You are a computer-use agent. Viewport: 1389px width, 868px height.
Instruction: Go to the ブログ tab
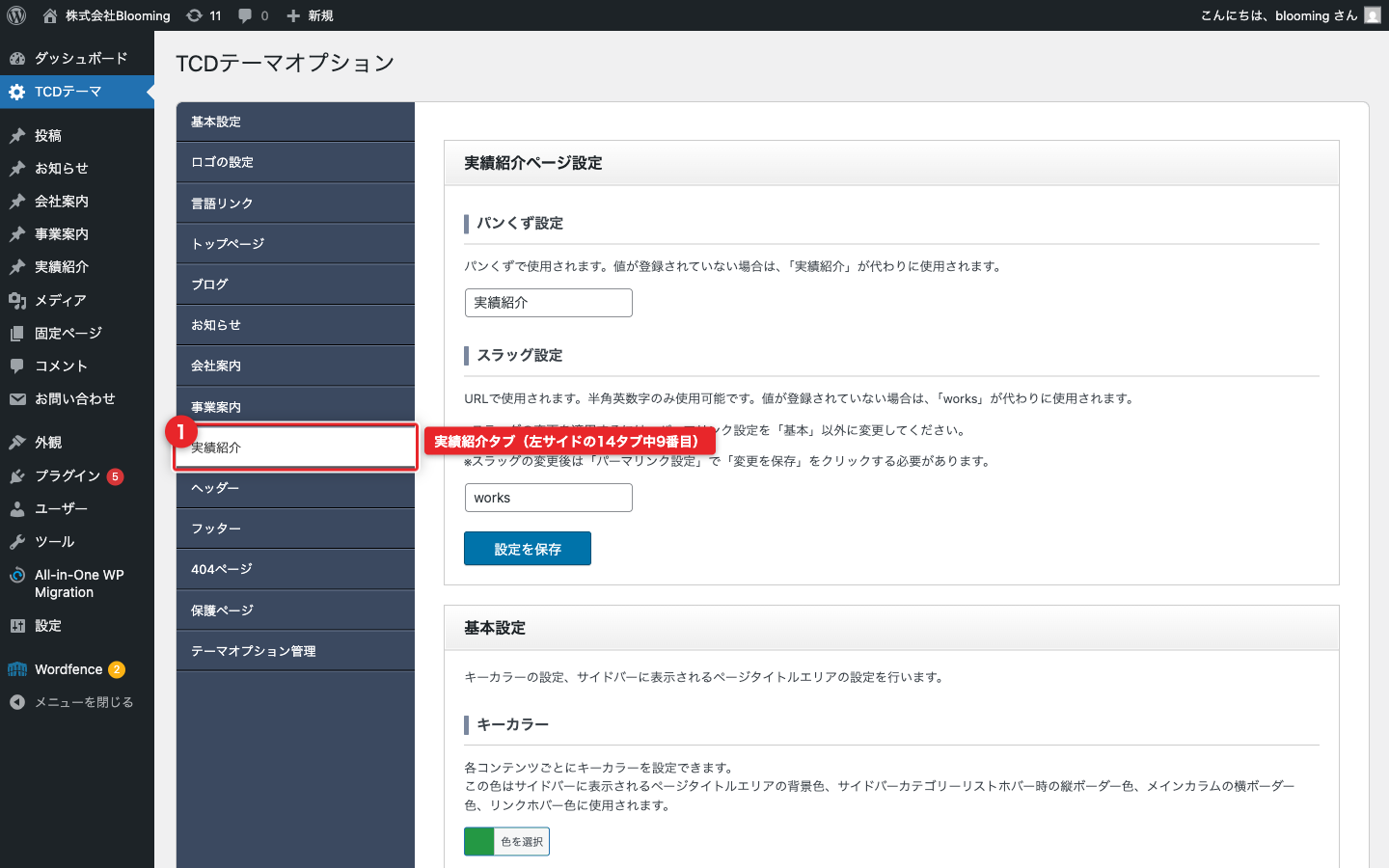[295, 285]
